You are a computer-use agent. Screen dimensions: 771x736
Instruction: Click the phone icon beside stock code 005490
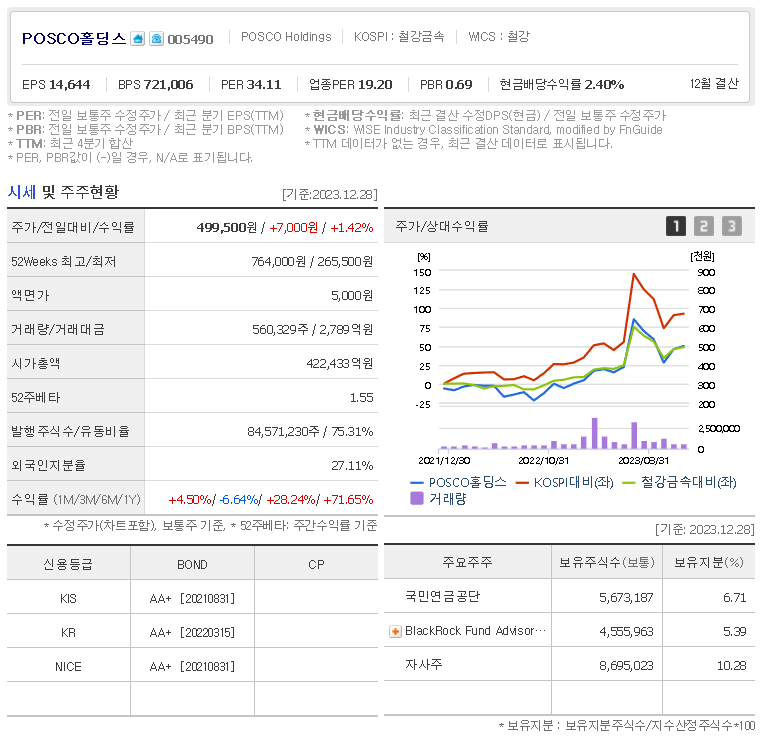156,38
